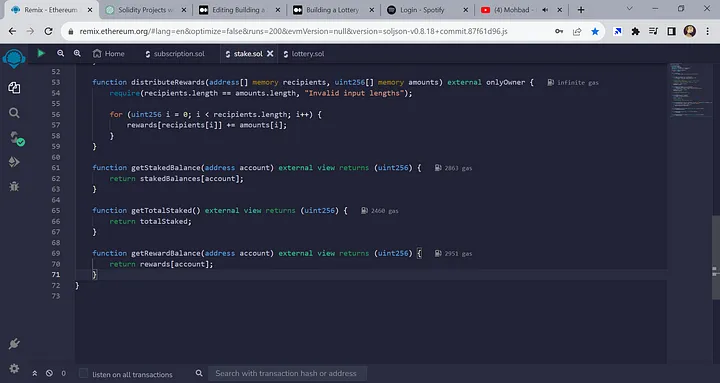
Task: Reload the Remix page
Action: click(x=48, y=31)
